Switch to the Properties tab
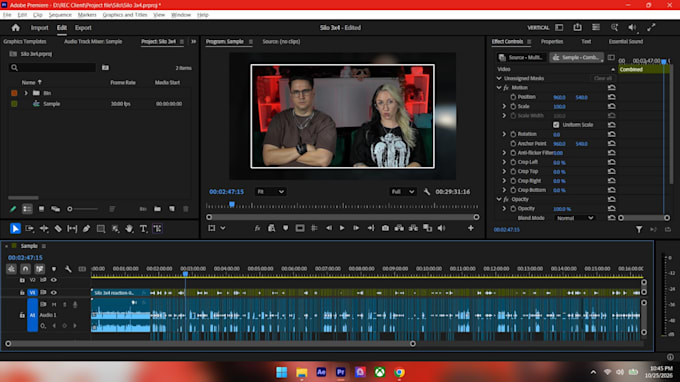This screenshot has height=382, width=680. click(552, 42)
